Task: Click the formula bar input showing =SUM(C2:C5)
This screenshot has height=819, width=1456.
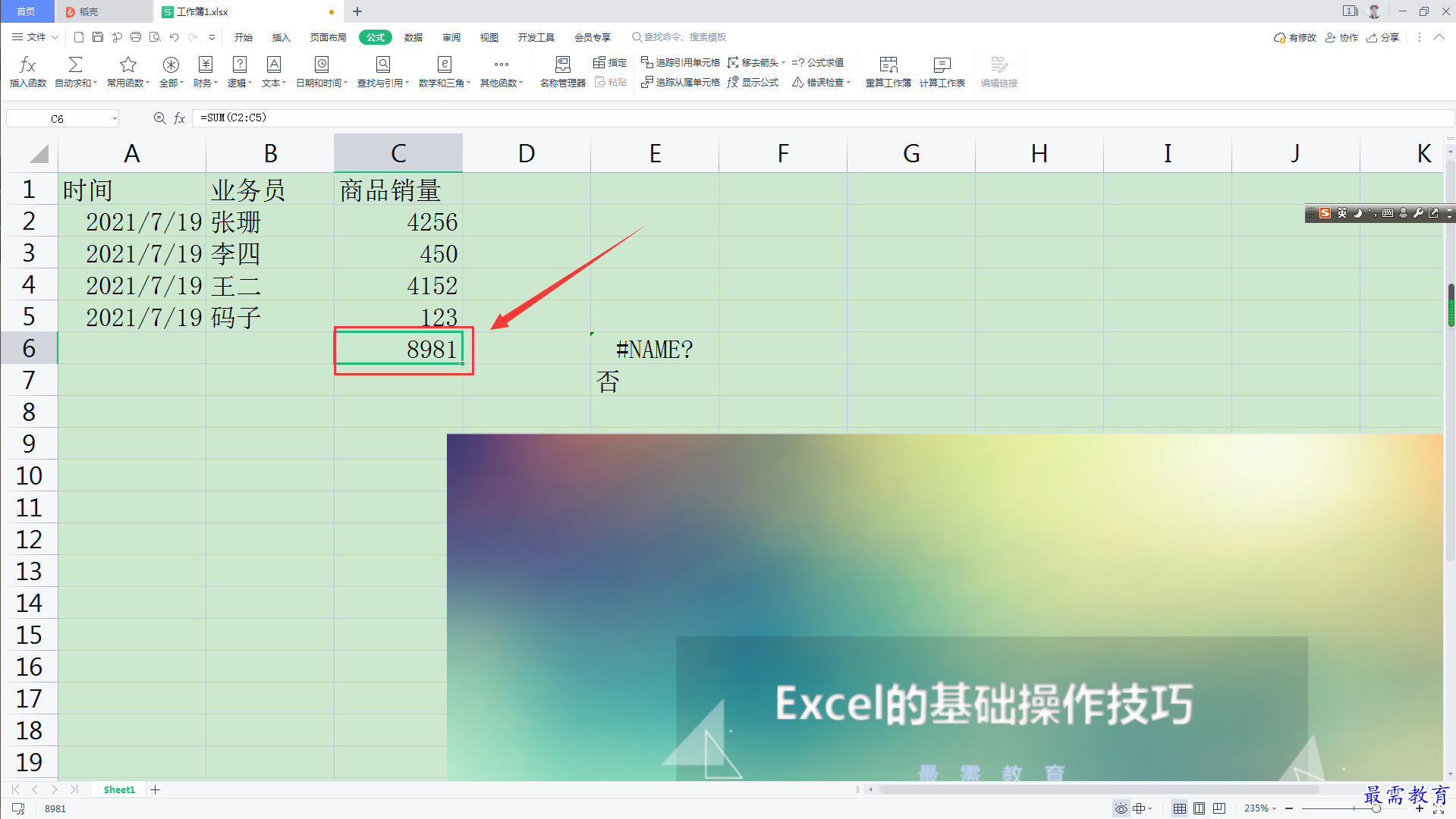Action: (822, 118)
